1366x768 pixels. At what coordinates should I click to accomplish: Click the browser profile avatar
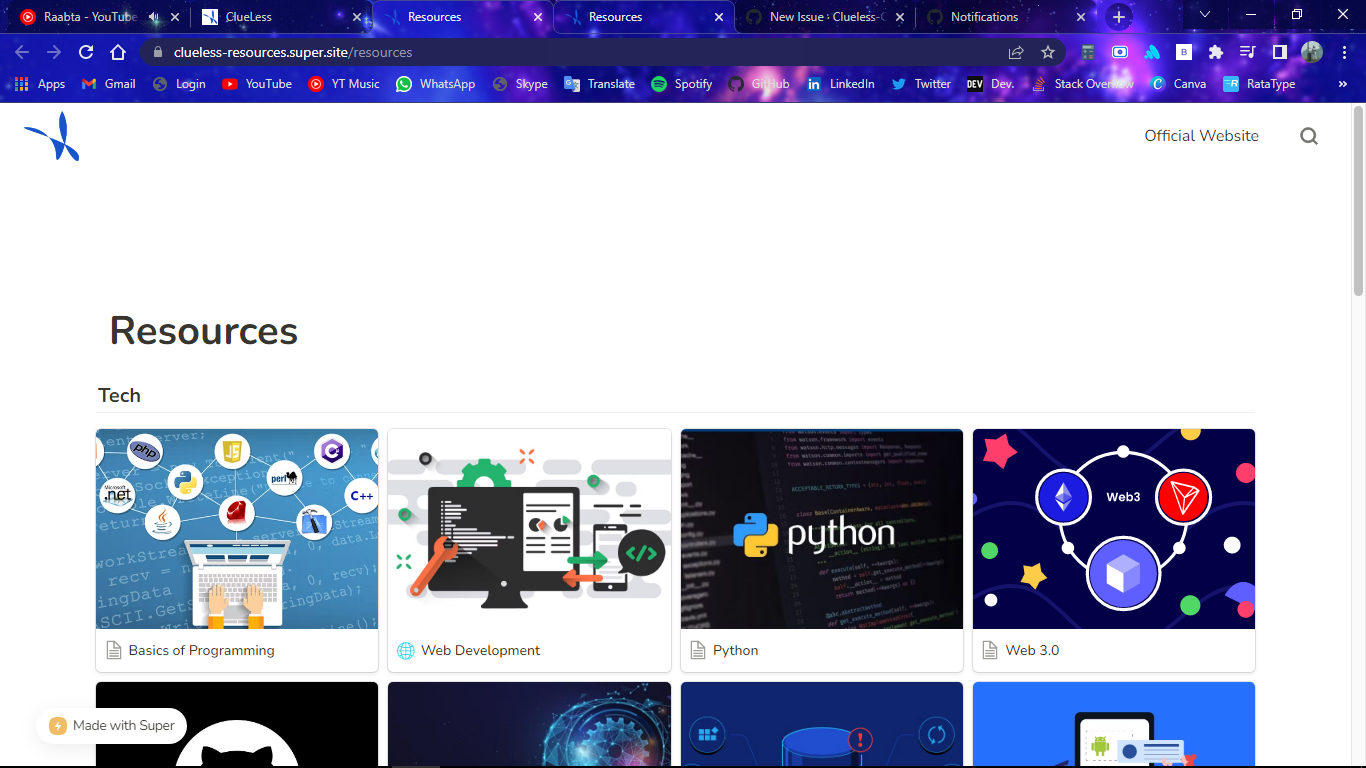point(1310,52)
